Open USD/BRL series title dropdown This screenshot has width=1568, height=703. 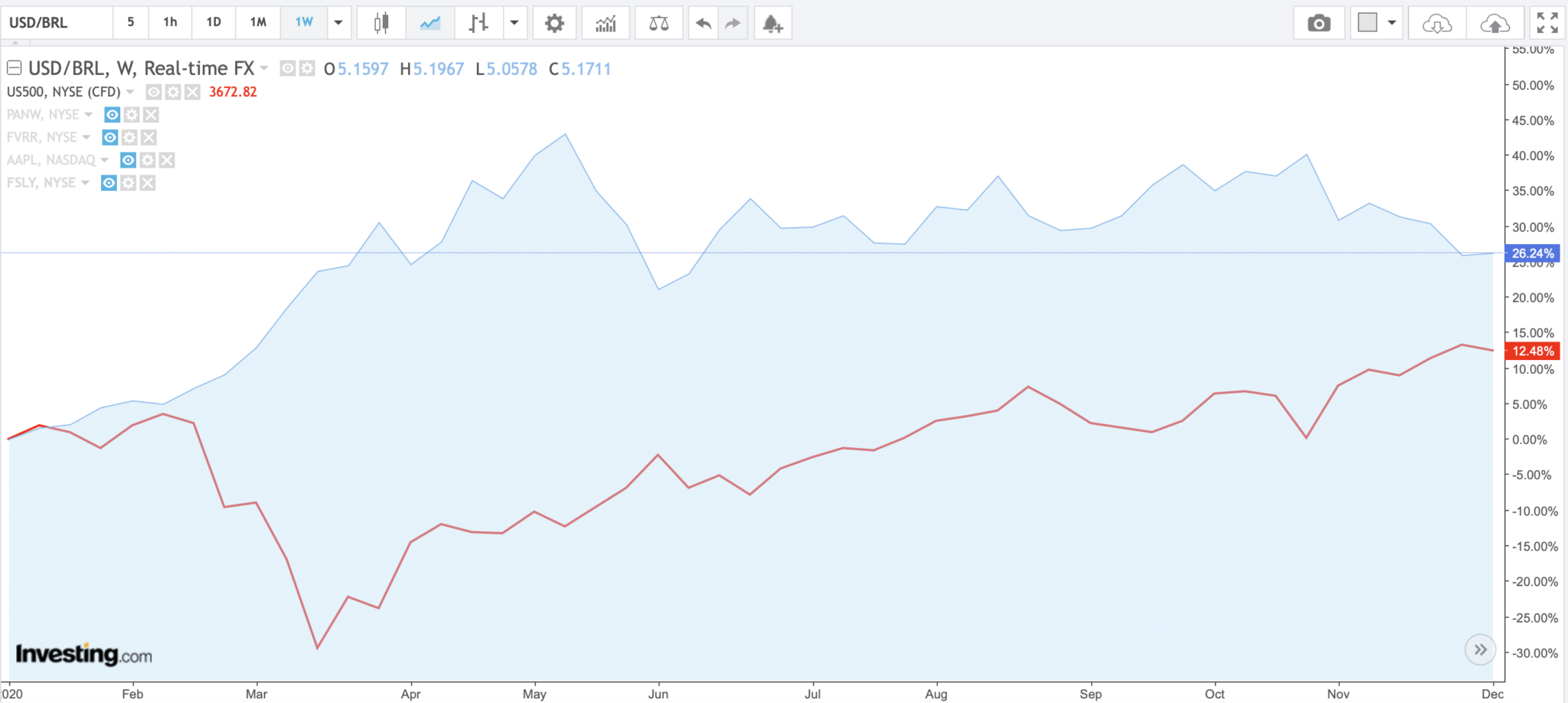264,68
